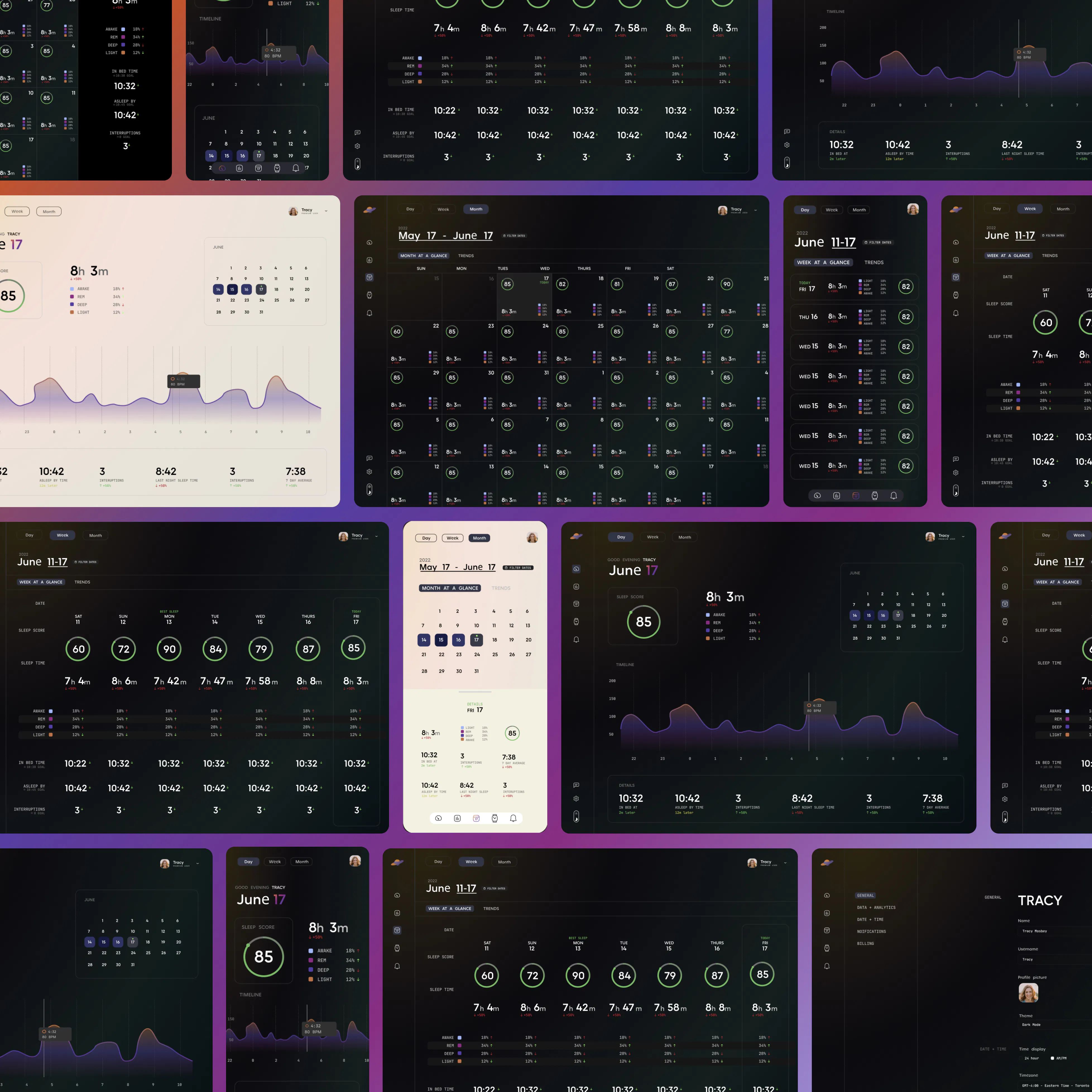Viewport: 1092px width, 1092px height.
Task: Open Data + Analytics in the settings menu
Action: (876, 907)
